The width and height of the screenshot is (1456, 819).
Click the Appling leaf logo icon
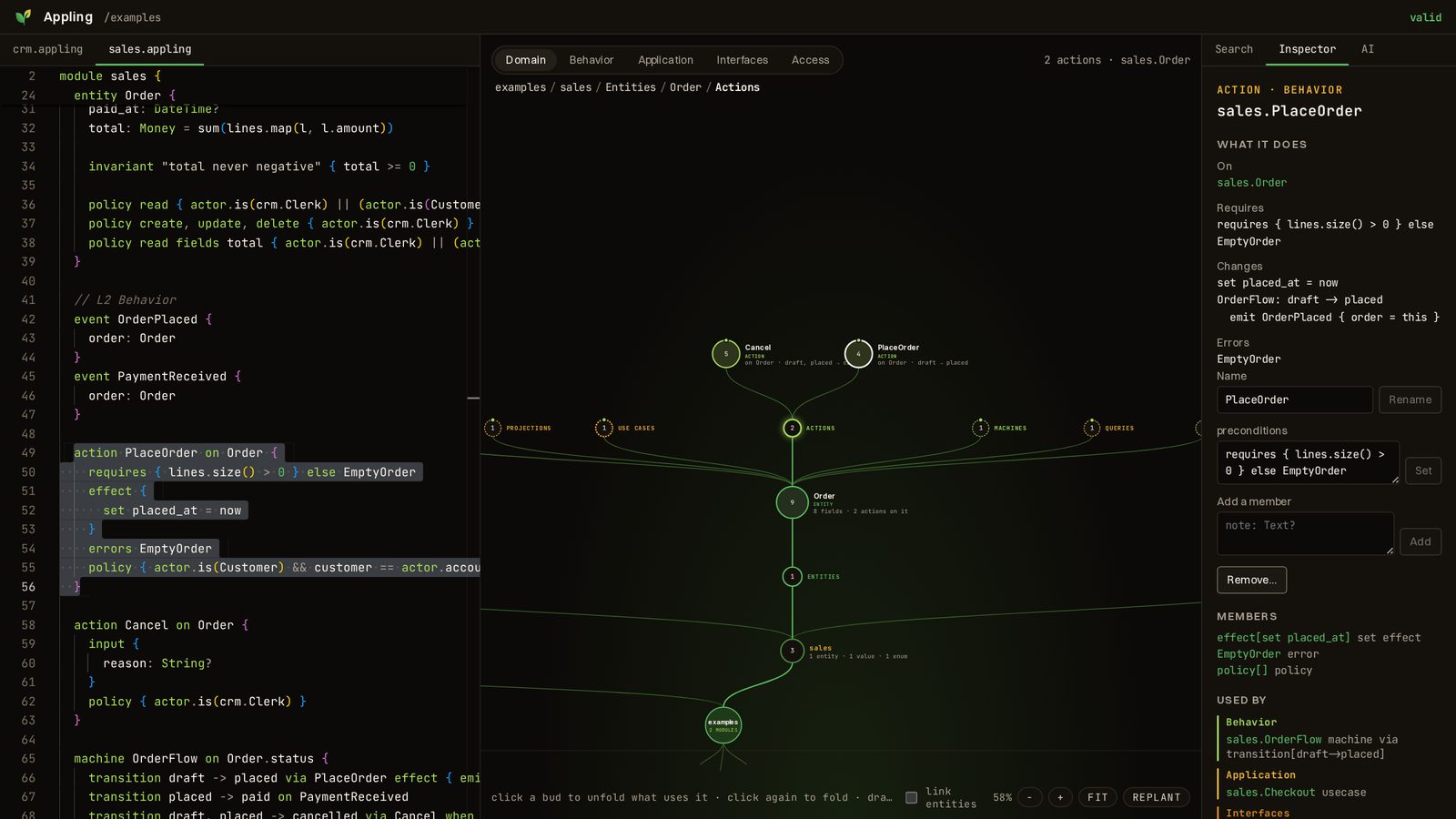click(24, 16)
